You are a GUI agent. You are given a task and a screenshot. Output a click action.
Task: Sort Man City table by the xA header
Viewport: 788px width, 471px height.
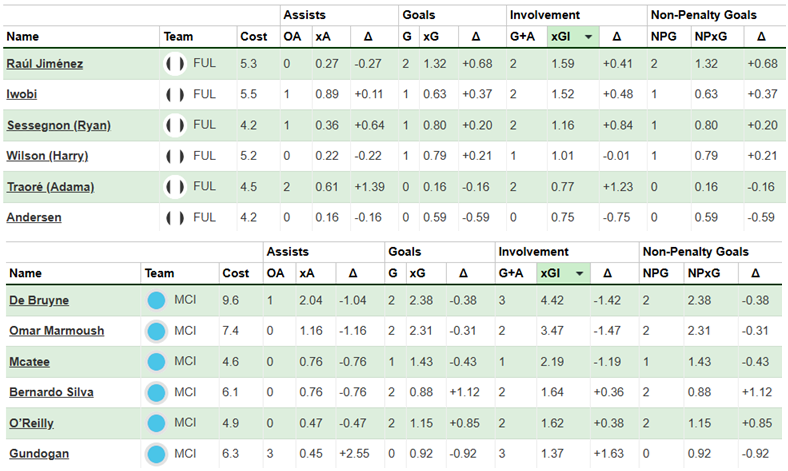coord(305,273)
